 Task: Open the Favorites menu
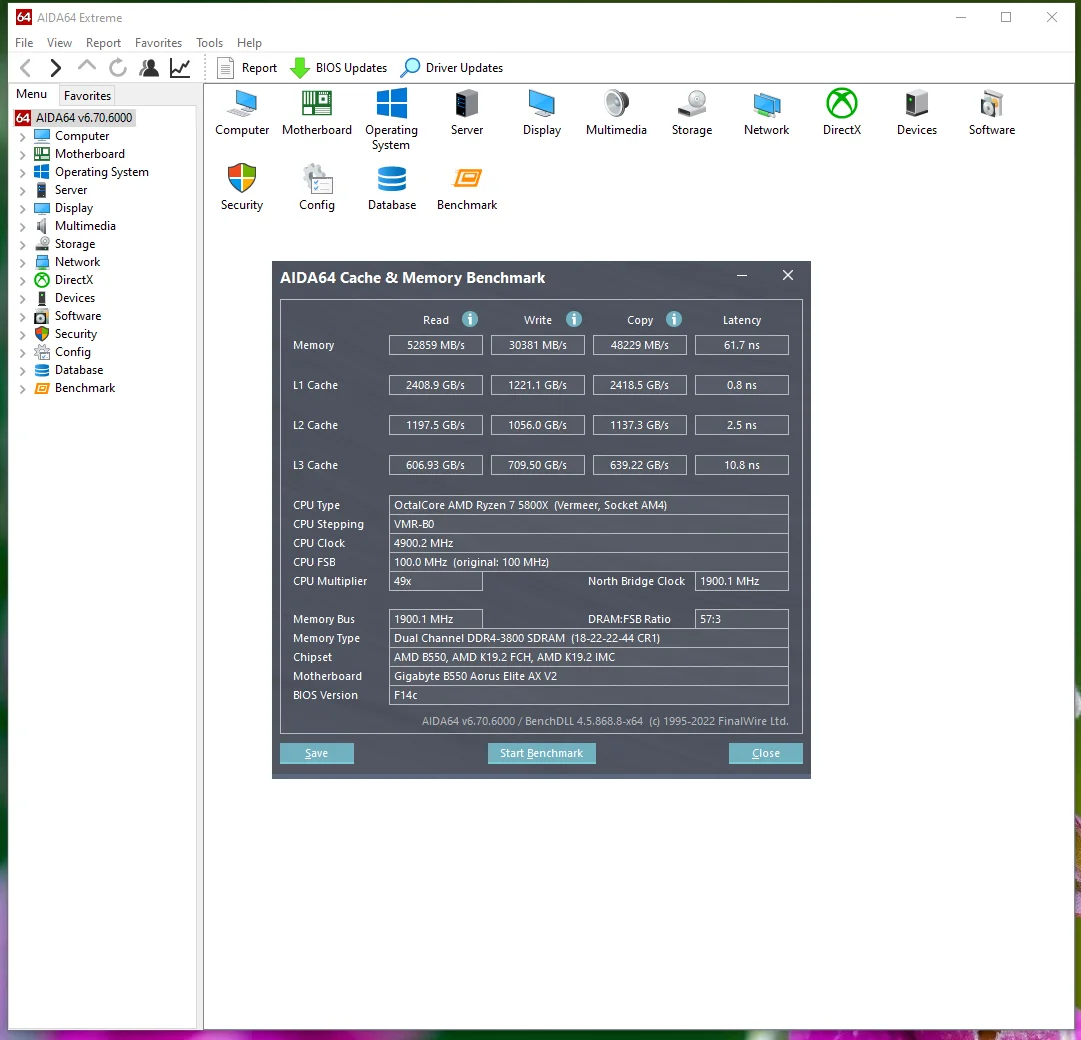click(x=159, y=43)
